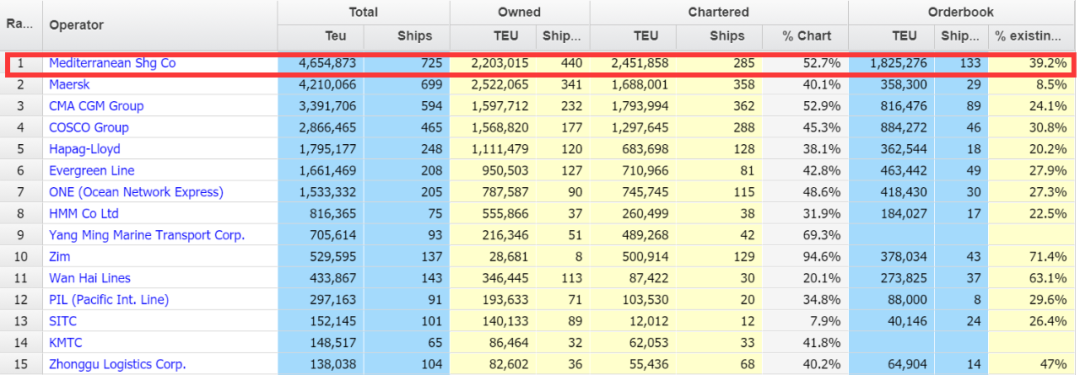1080x375 pixels.
Task: Open the COSCO Group operator link
Action: coord(89,128)
